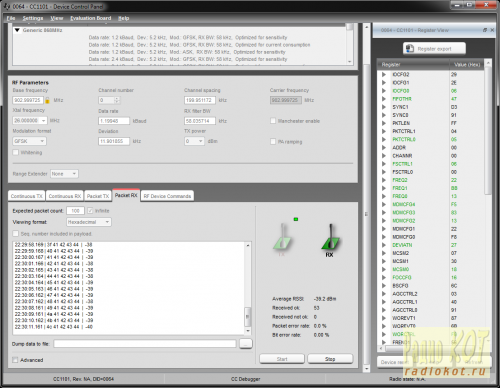Click the green status LED indicator
Image resolution: width=500 pixels, height=388 pixels.
296,219
